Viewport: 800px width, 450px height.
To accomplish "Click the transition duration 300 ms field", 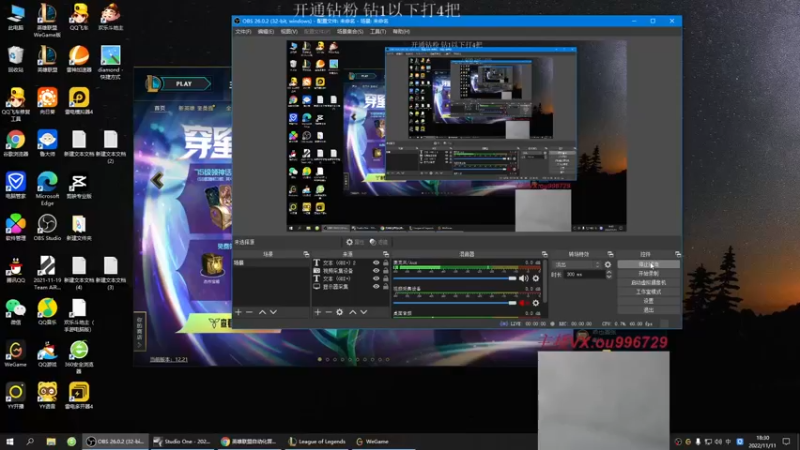I will (x=584, y=274).
